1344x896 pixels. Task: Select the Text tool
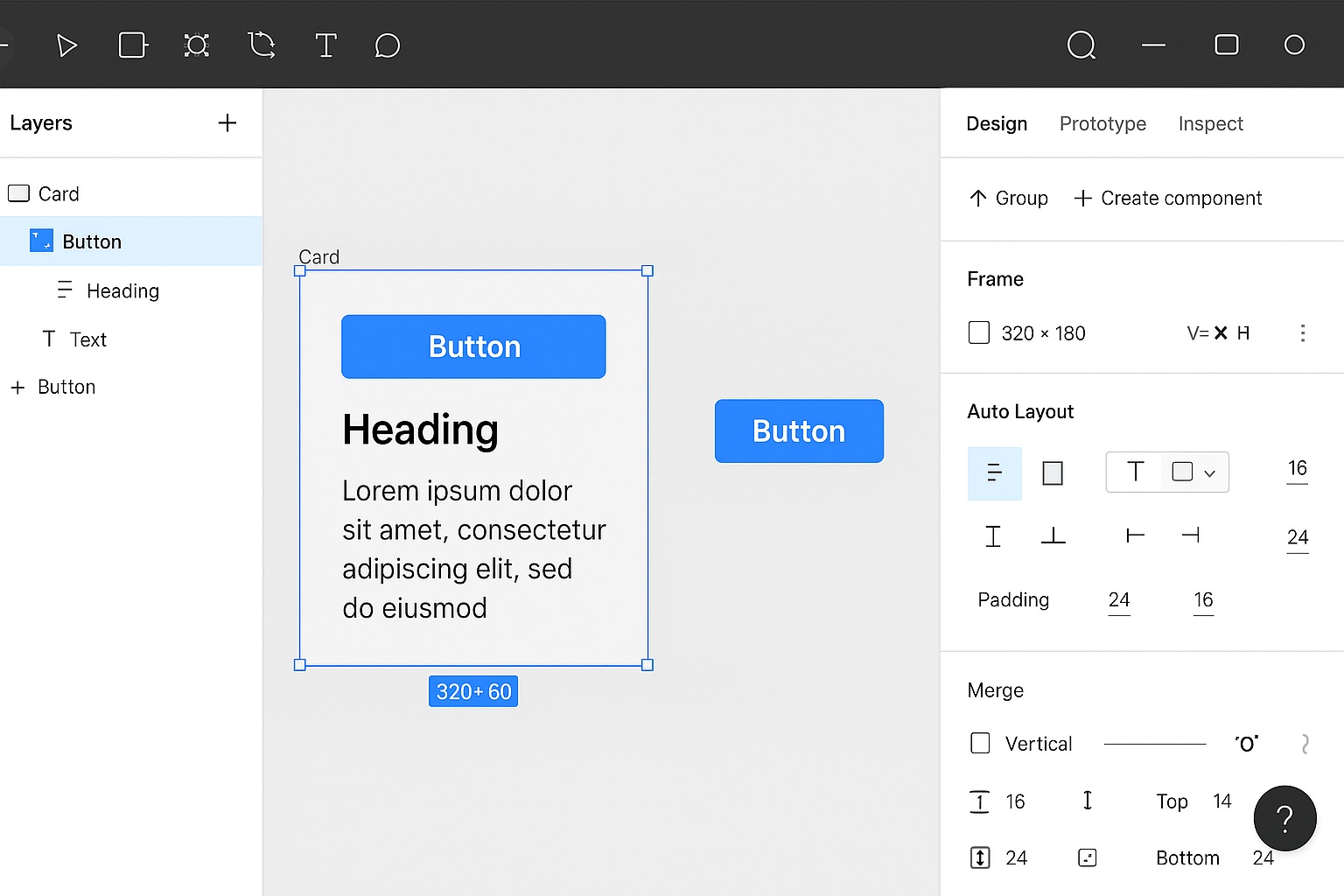[325, 45]
